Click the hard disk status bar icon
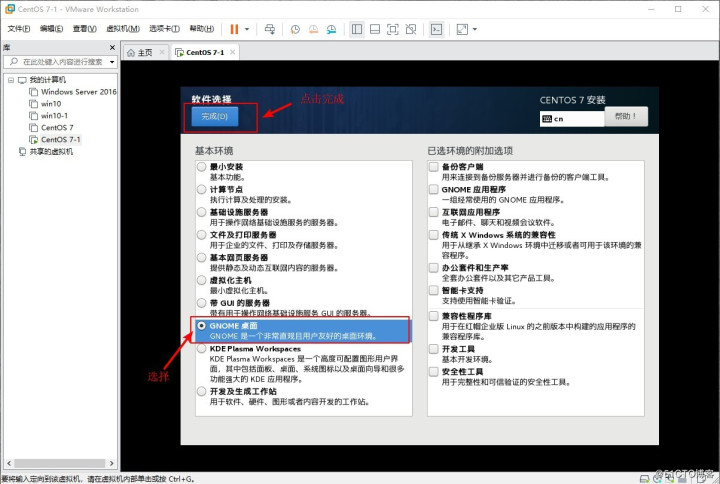720x484 pixels. pos(645,479)
